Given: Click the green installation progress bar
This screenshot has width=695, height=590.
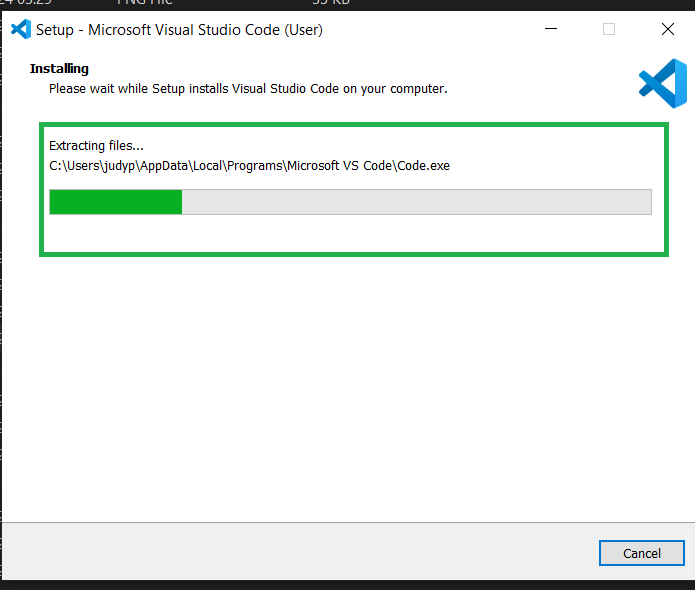Looking at the screenshot, I should click(350, 202).
